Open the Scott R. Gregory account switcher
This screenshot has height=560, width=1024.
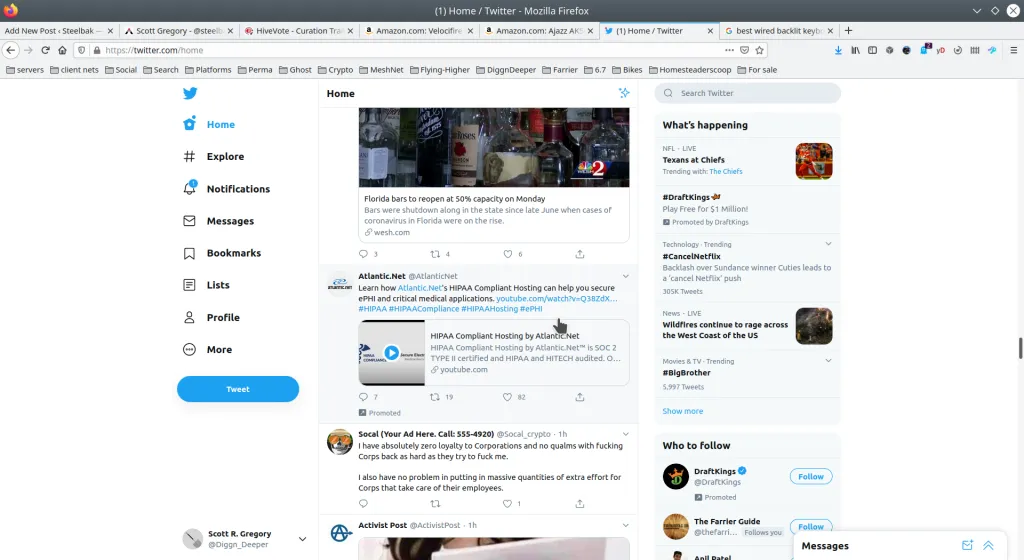pos(245,539)
